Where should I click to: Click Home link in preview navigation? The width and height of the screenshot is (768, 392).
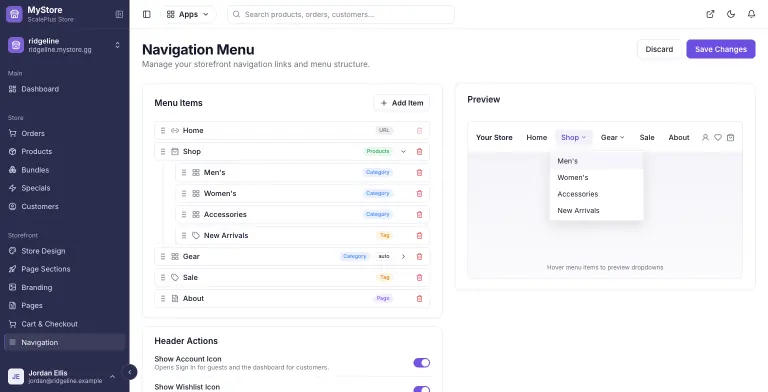pyautogui.click(x=536, y=138)
